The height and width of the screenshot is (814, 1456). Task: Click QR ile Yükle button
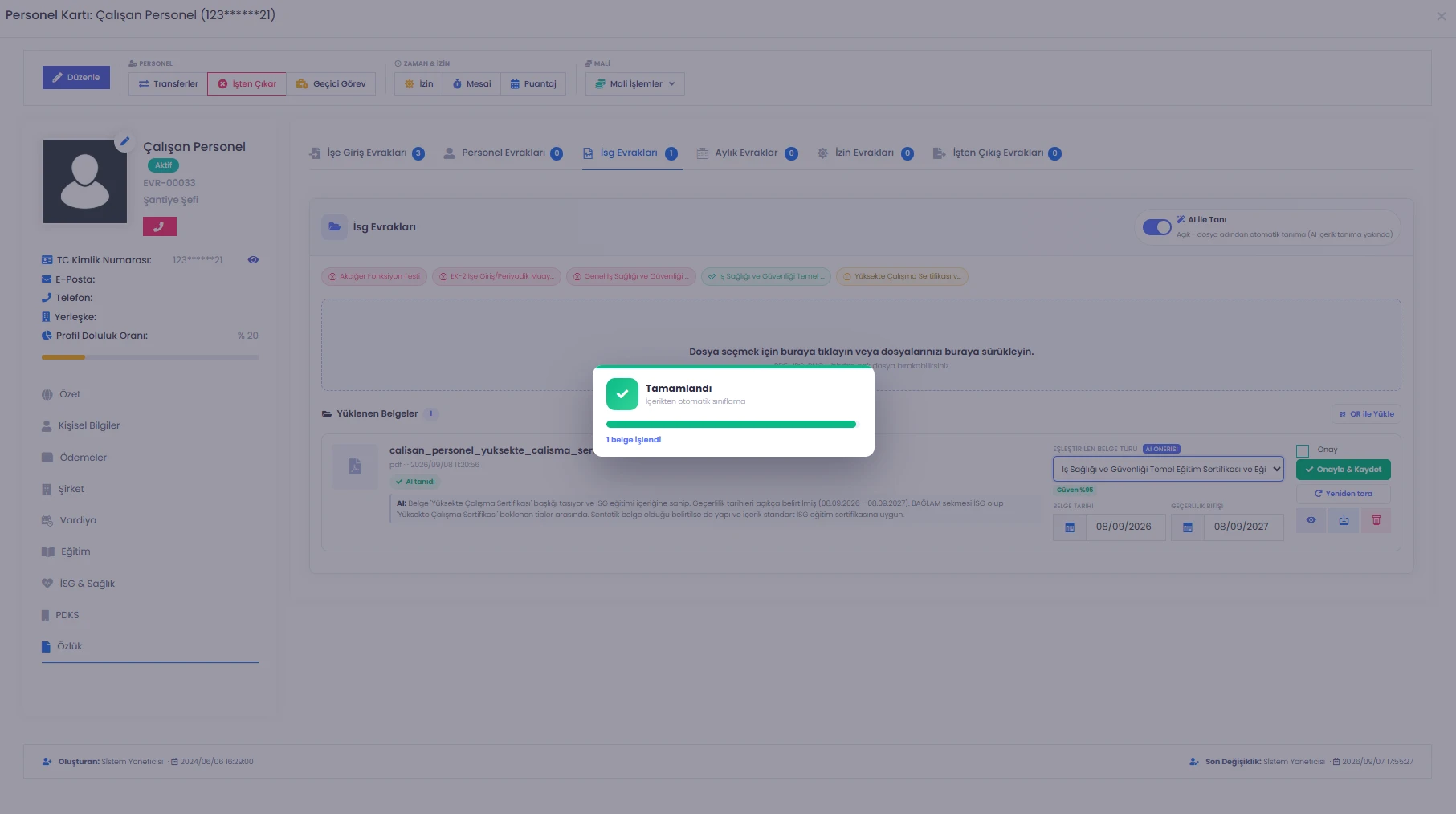[x=1366, y=414]
